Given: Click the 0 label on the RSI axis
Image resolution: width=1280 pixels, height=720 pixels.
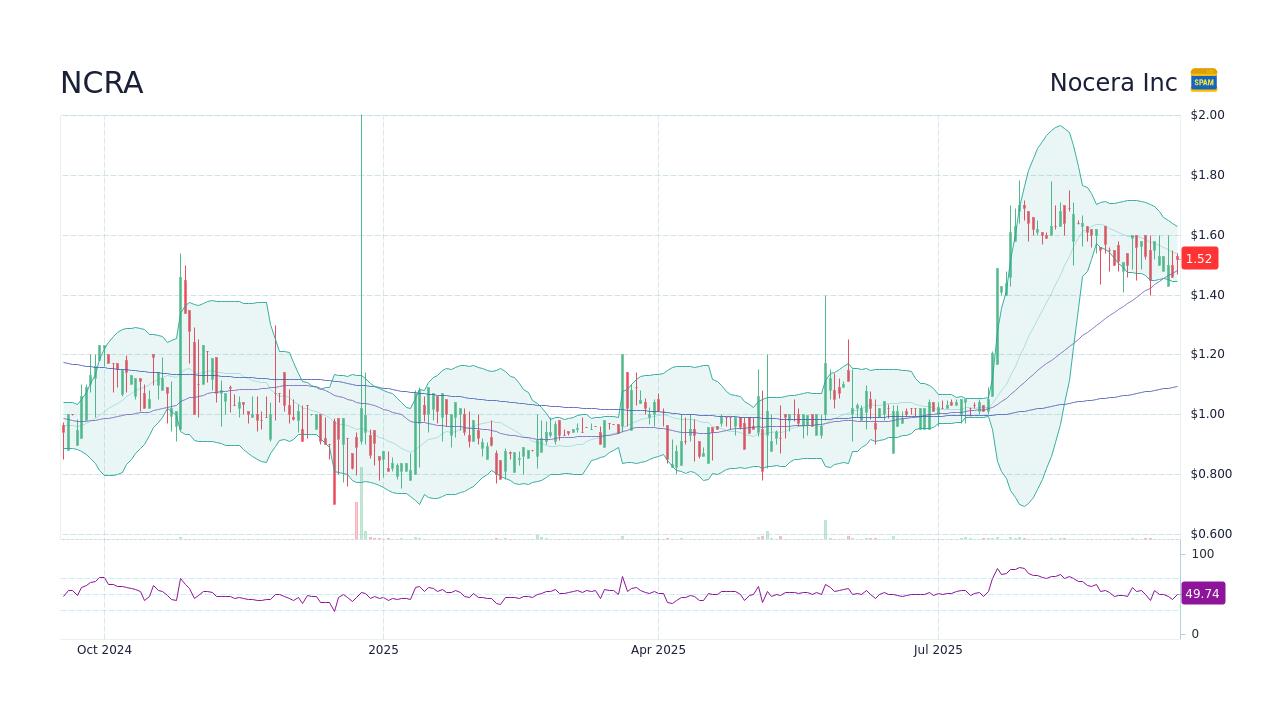Looking at the screenshot, I should tap(1195, 634).
